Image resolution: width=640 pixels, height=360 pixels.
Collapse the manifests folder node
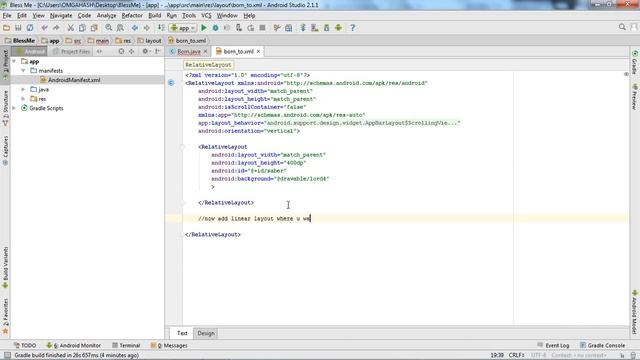click(23, 71)
